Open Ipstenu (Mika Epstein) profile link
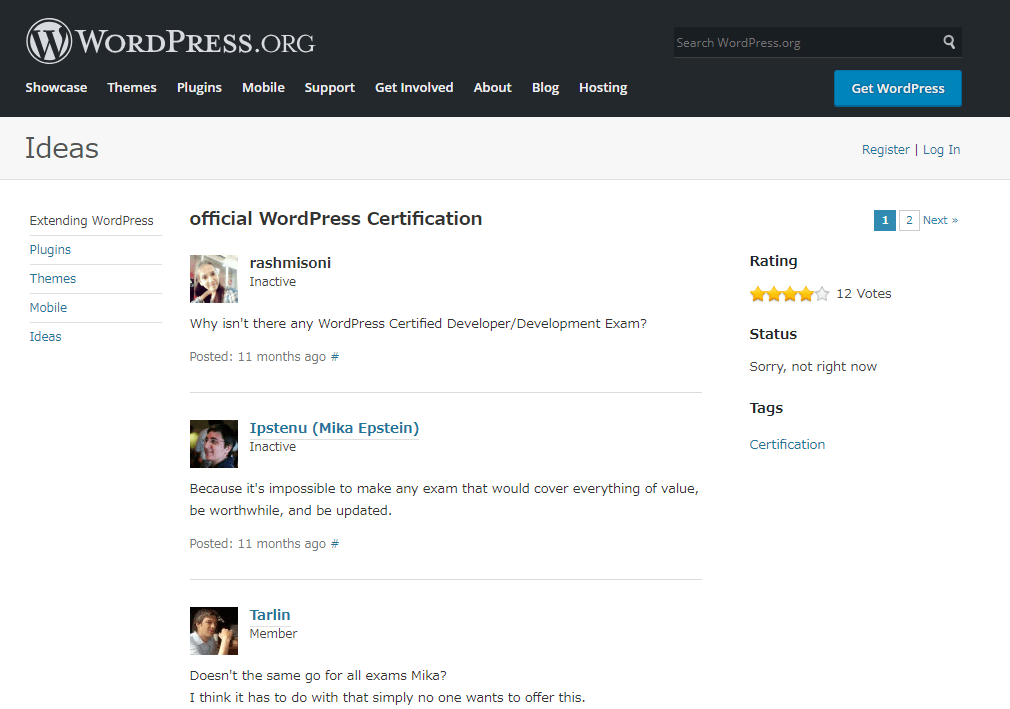1010x709 pixels. point(334,428)
